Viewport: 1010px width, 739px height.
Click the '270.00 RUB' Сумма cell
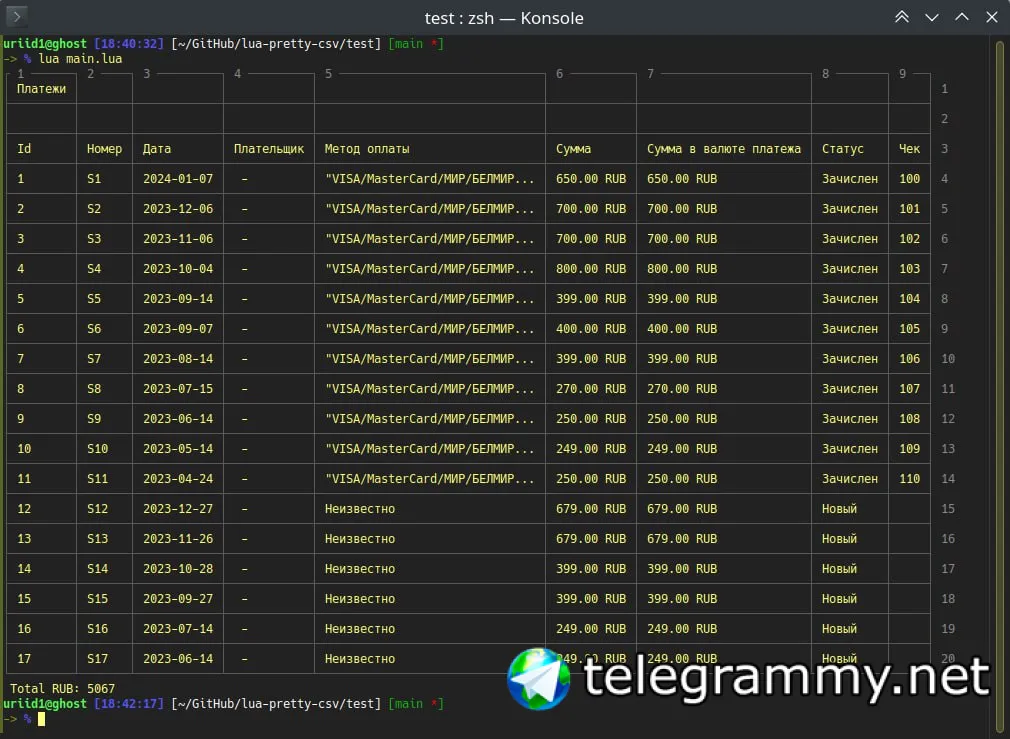(x=591, y=389)
